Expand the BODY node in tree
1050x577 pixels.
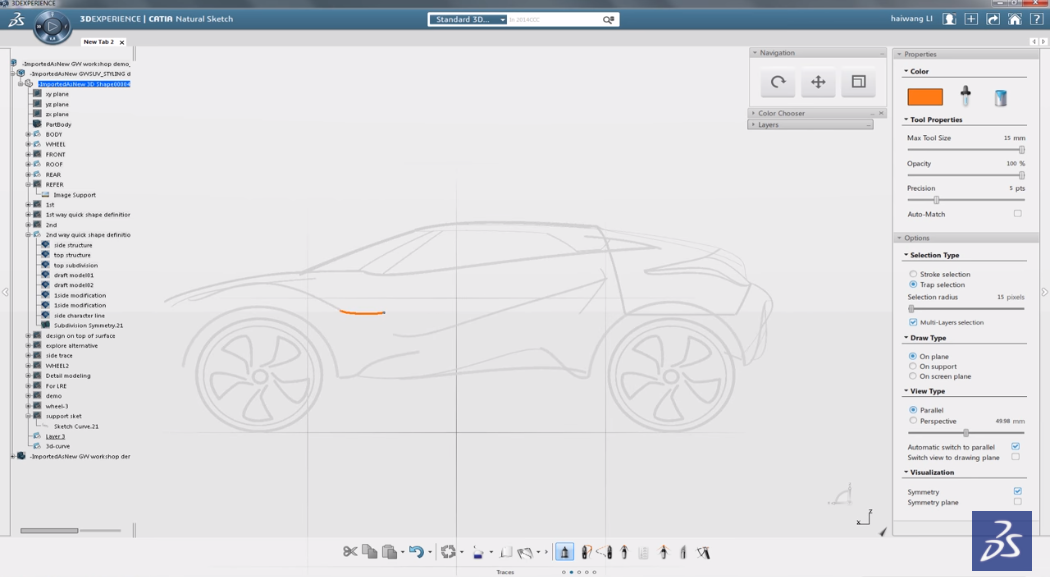28,134
